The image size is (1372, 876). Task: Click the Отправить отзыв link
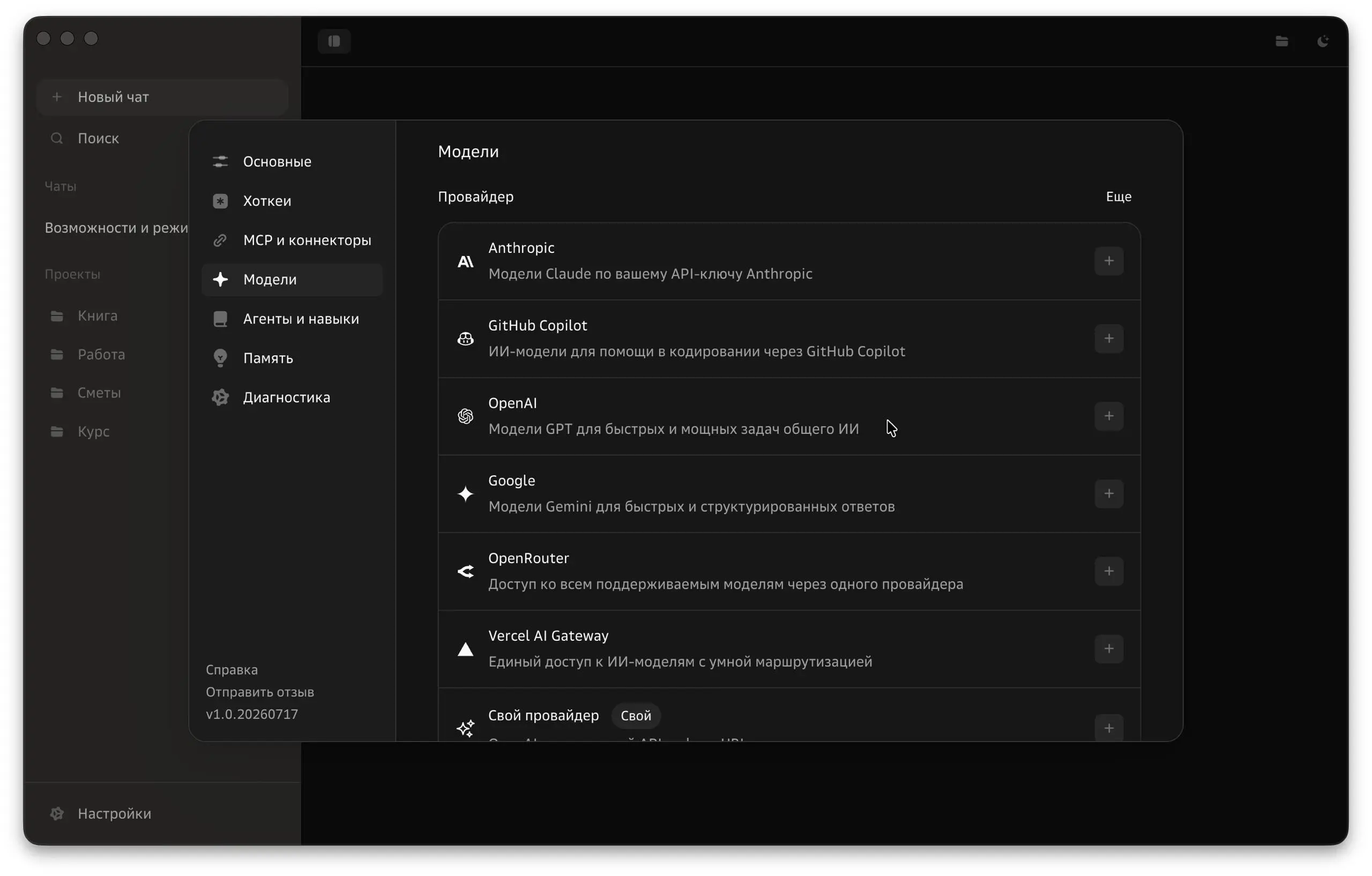tap(260, 692)
